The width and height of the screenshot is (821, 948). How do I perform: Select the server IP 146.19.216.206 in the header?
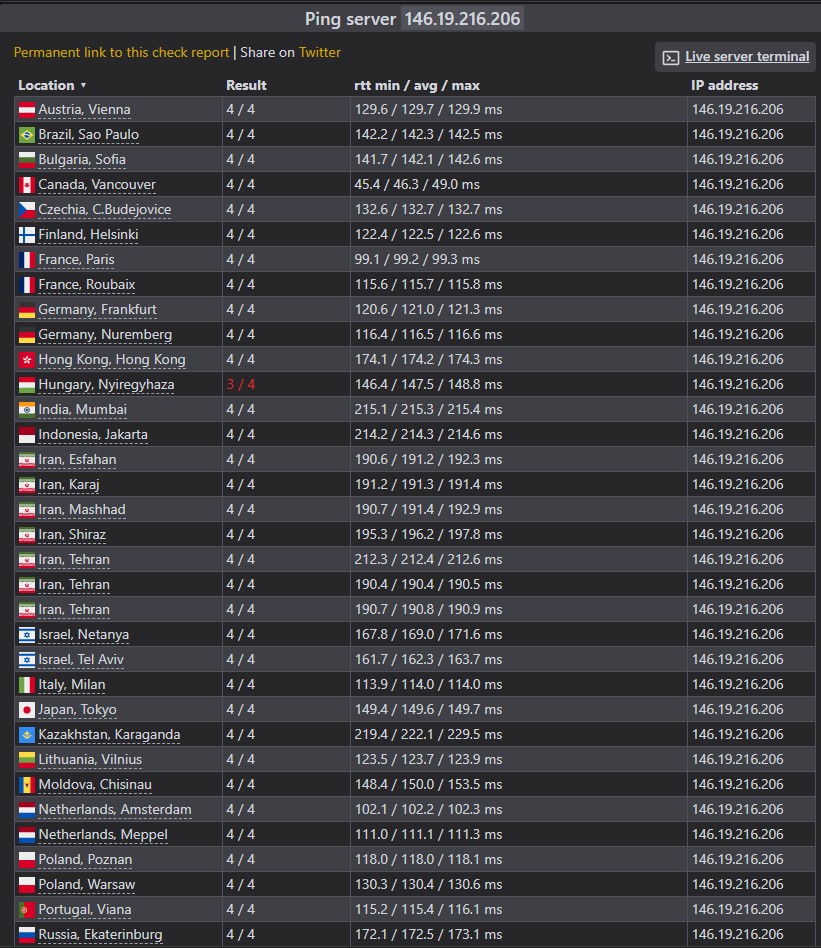462,19
